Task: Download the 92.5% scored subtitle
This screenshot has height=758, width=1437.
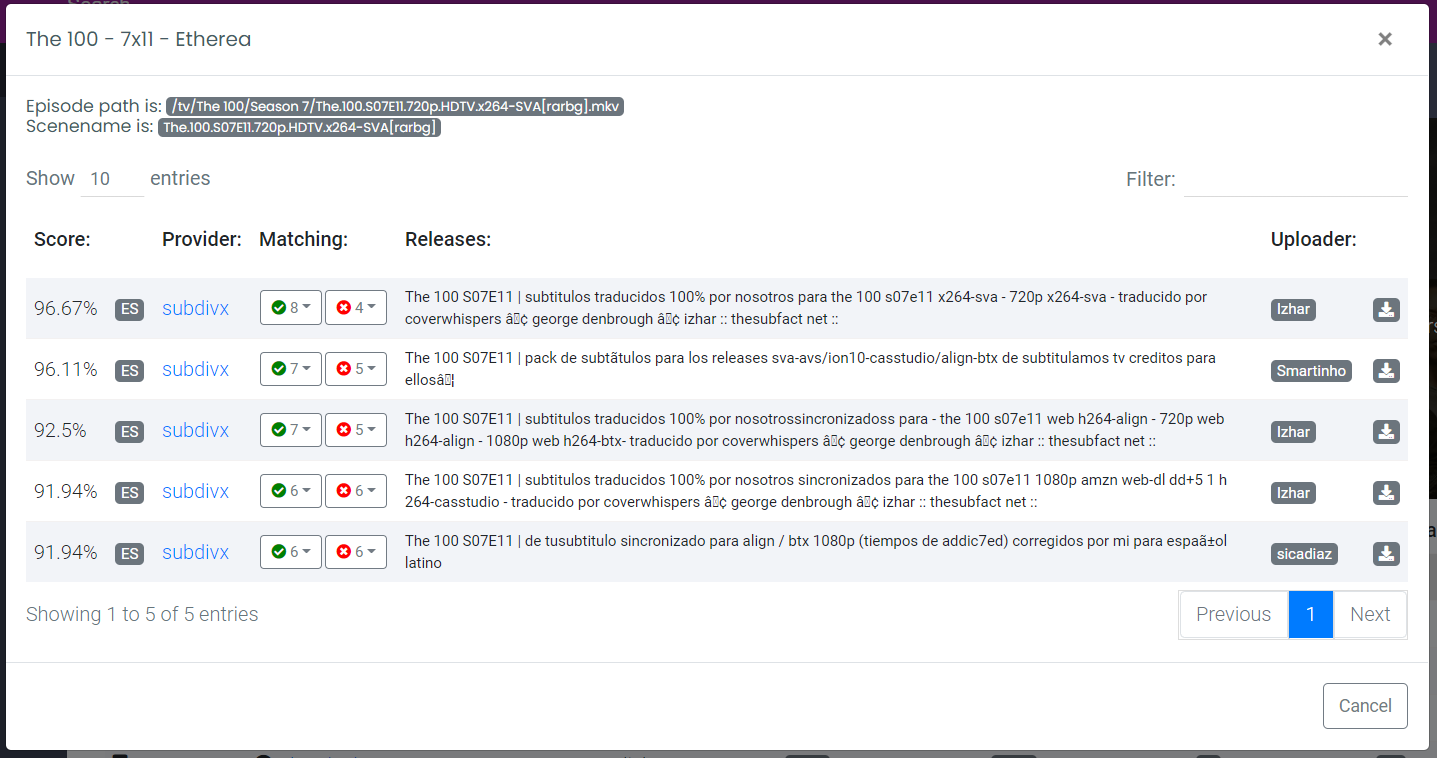Action: (x=1386, y=432)
